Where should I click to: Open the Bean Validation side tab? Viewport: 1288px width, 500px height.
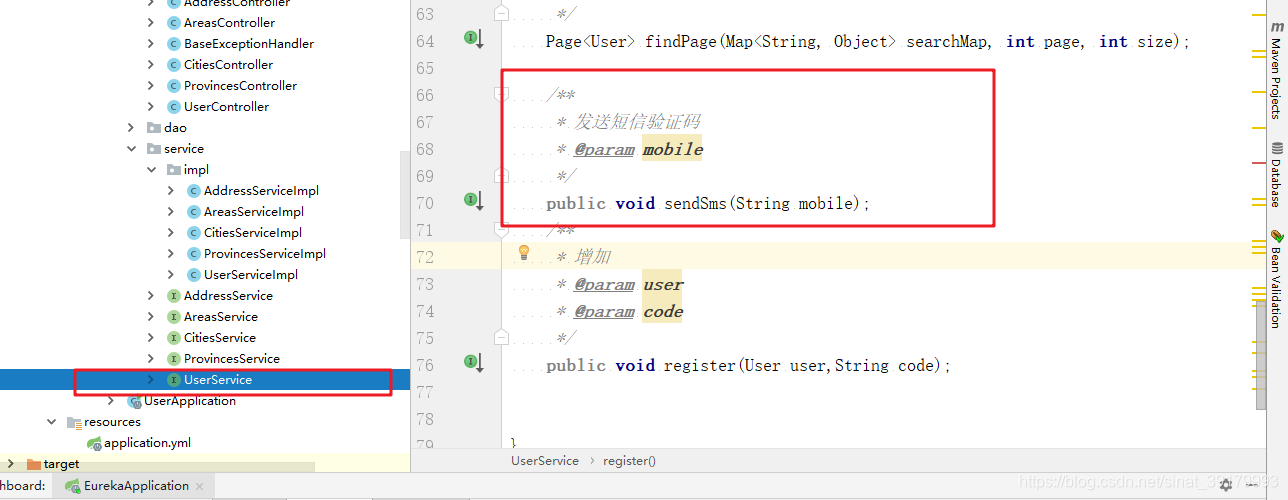(1276, 278)
